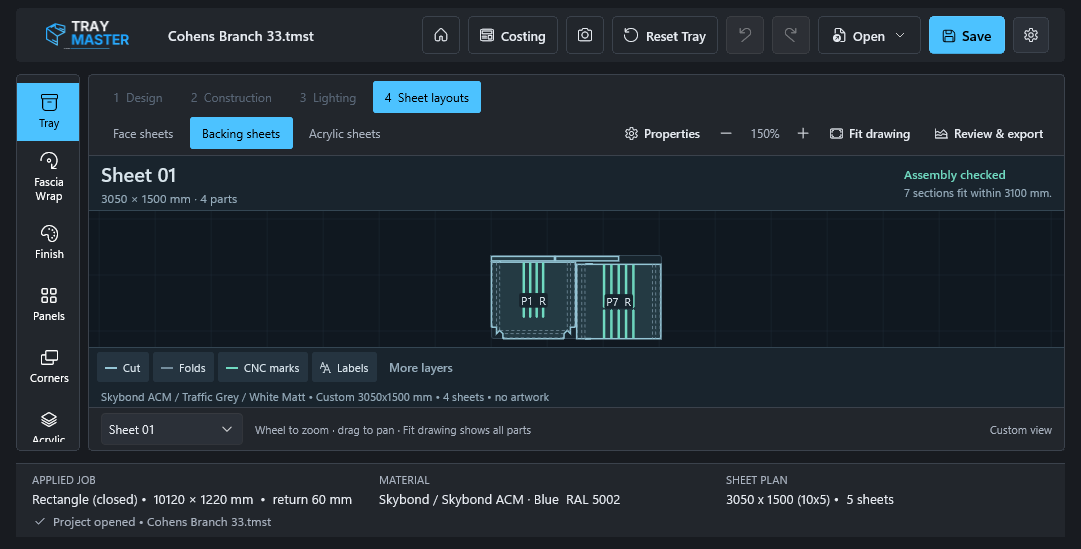1081x549 pixels.
Task: Click file name Cohens Branch 33.tmst
Action: coord(241,36)
